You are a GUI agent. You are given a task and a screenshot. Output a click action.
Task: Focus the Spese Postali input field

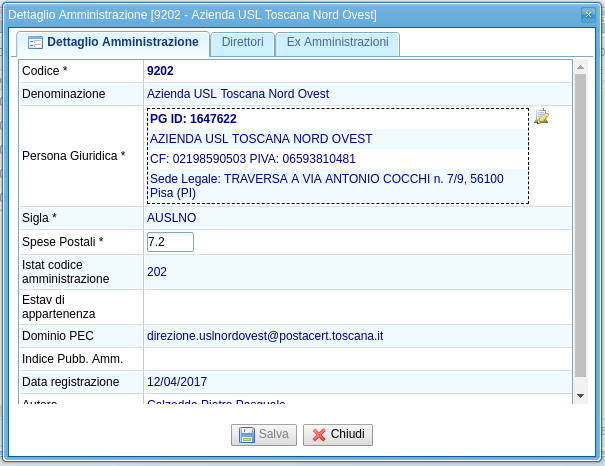pos(170,242)
